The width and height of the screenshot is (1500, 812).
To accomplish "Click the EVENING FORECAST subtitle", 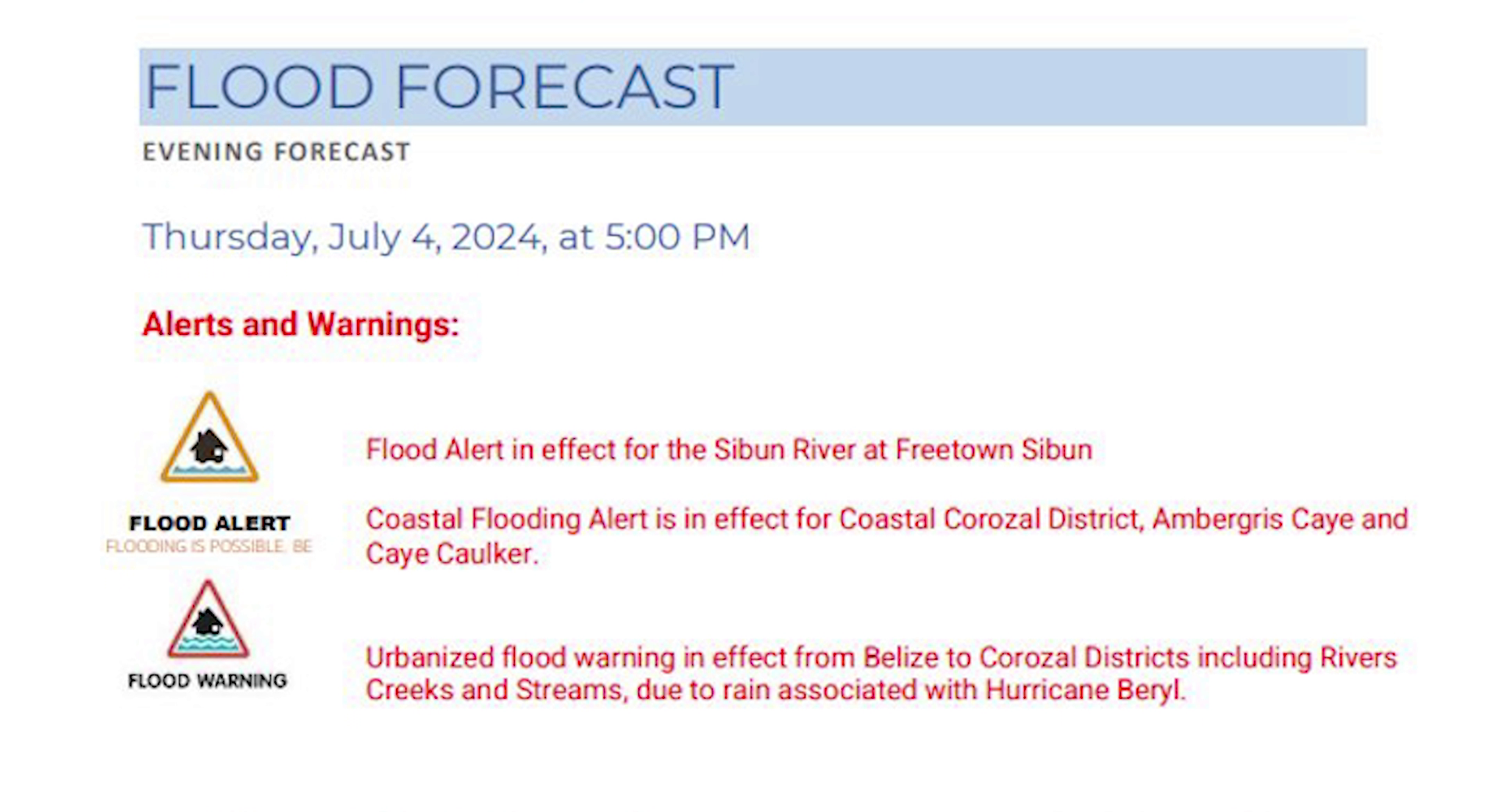I will 276,151.
